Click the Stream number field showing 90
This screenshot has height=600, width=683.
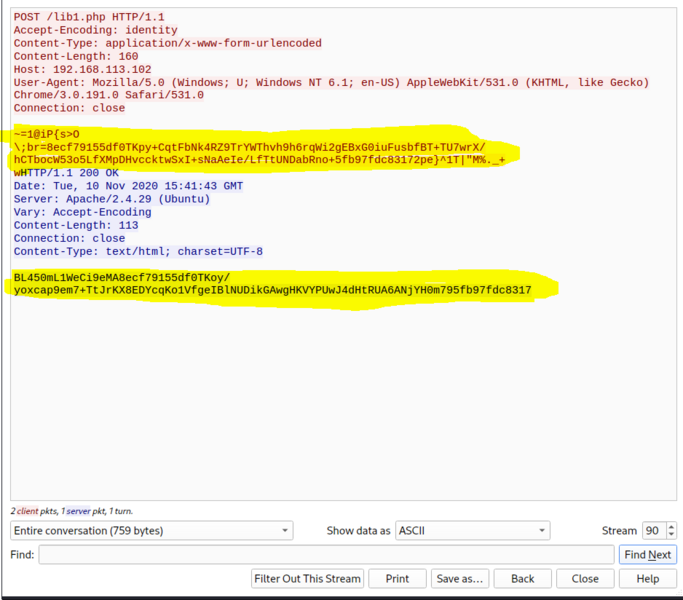tap(652, 530)
